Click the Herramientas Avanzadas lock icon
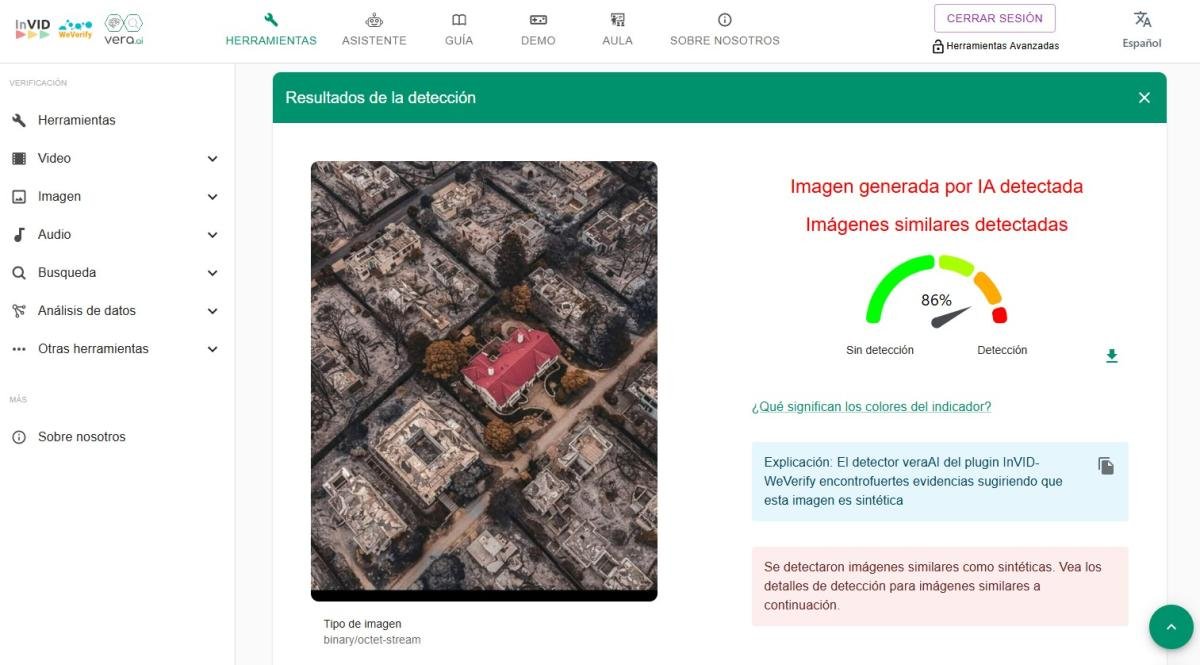The height and width of the screenshot is (665, 1200). (x=938, y=46)
